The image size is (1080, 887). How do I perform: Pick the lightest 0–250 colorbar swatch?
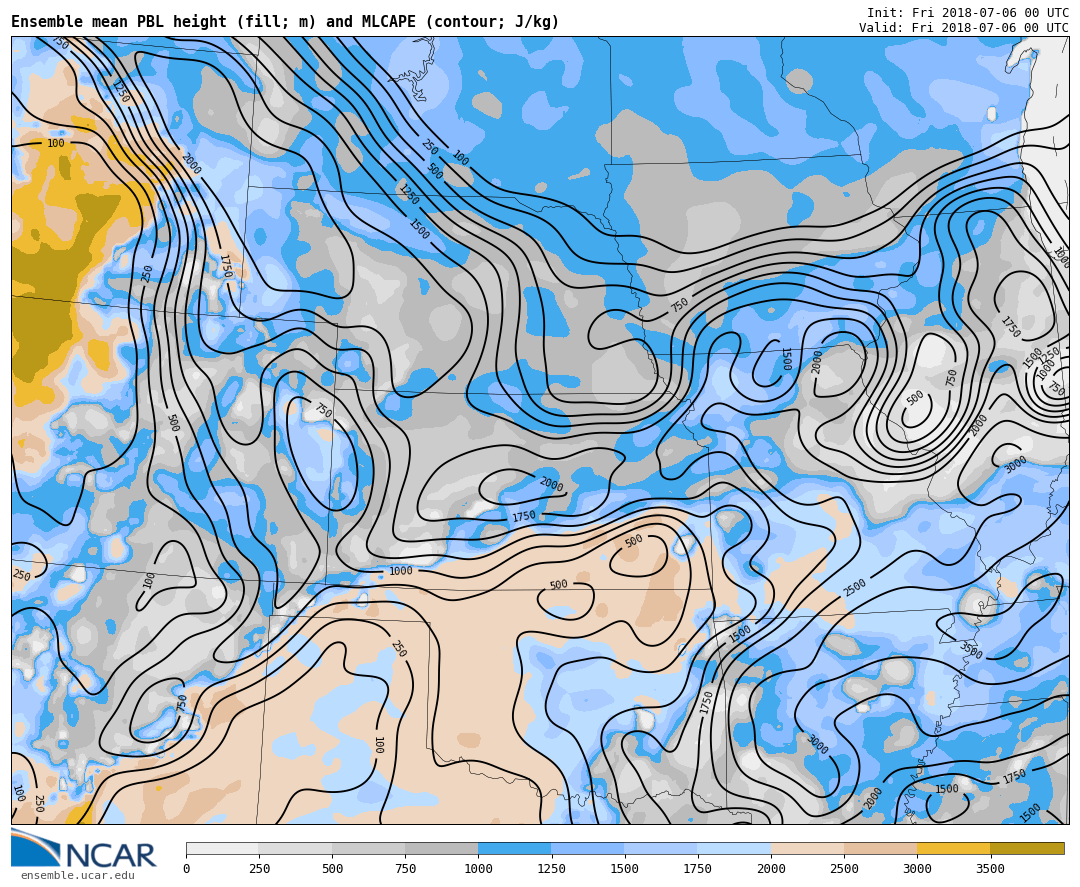point(222,848)
